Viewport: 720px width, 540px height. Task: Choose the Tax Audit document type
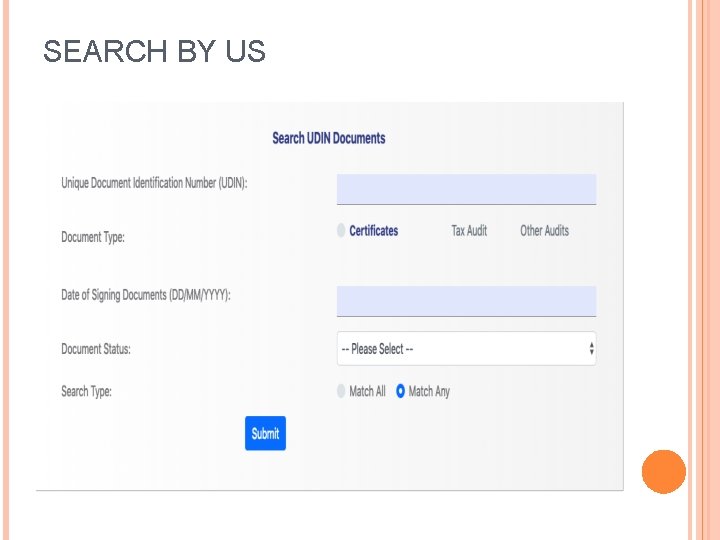tap(469, 231)
